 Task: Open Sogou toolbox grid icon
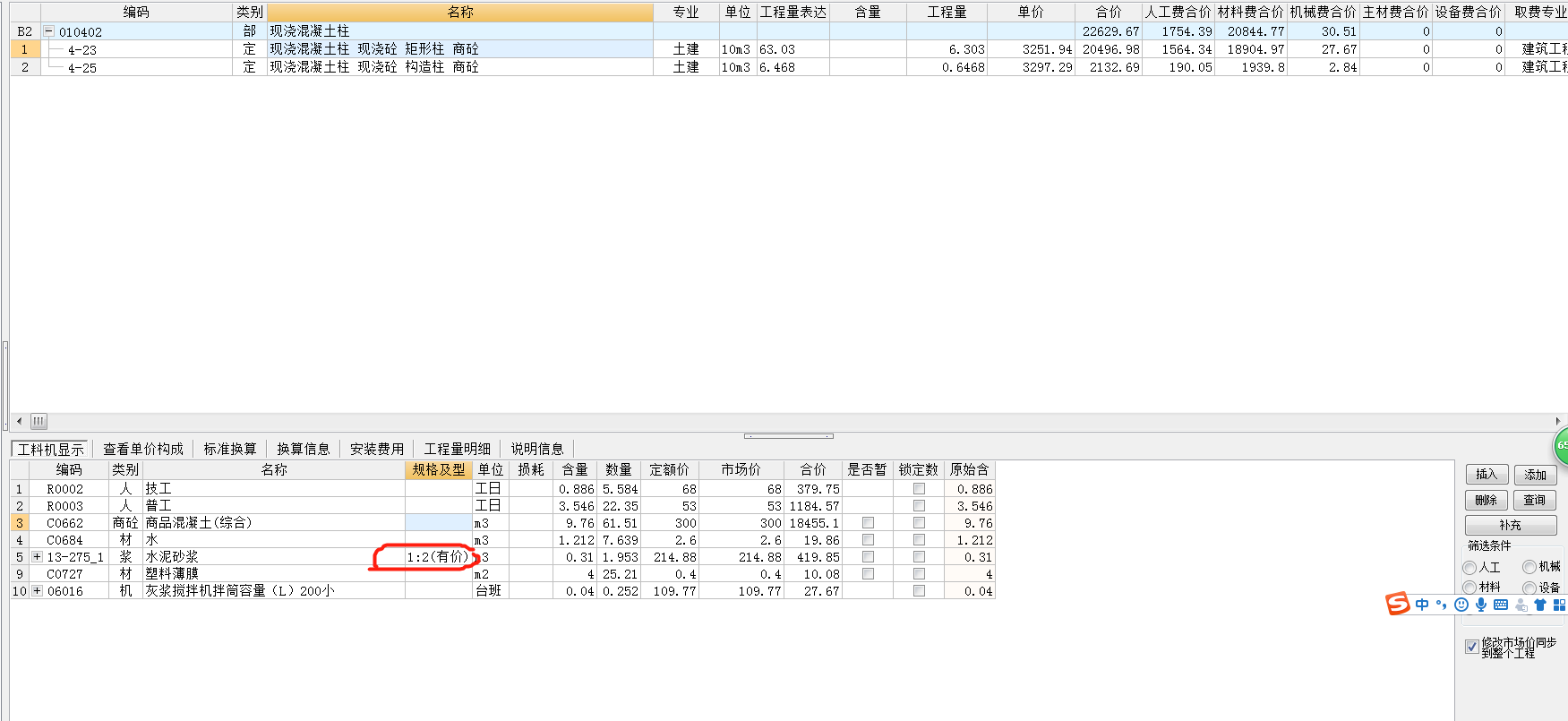1559,605
